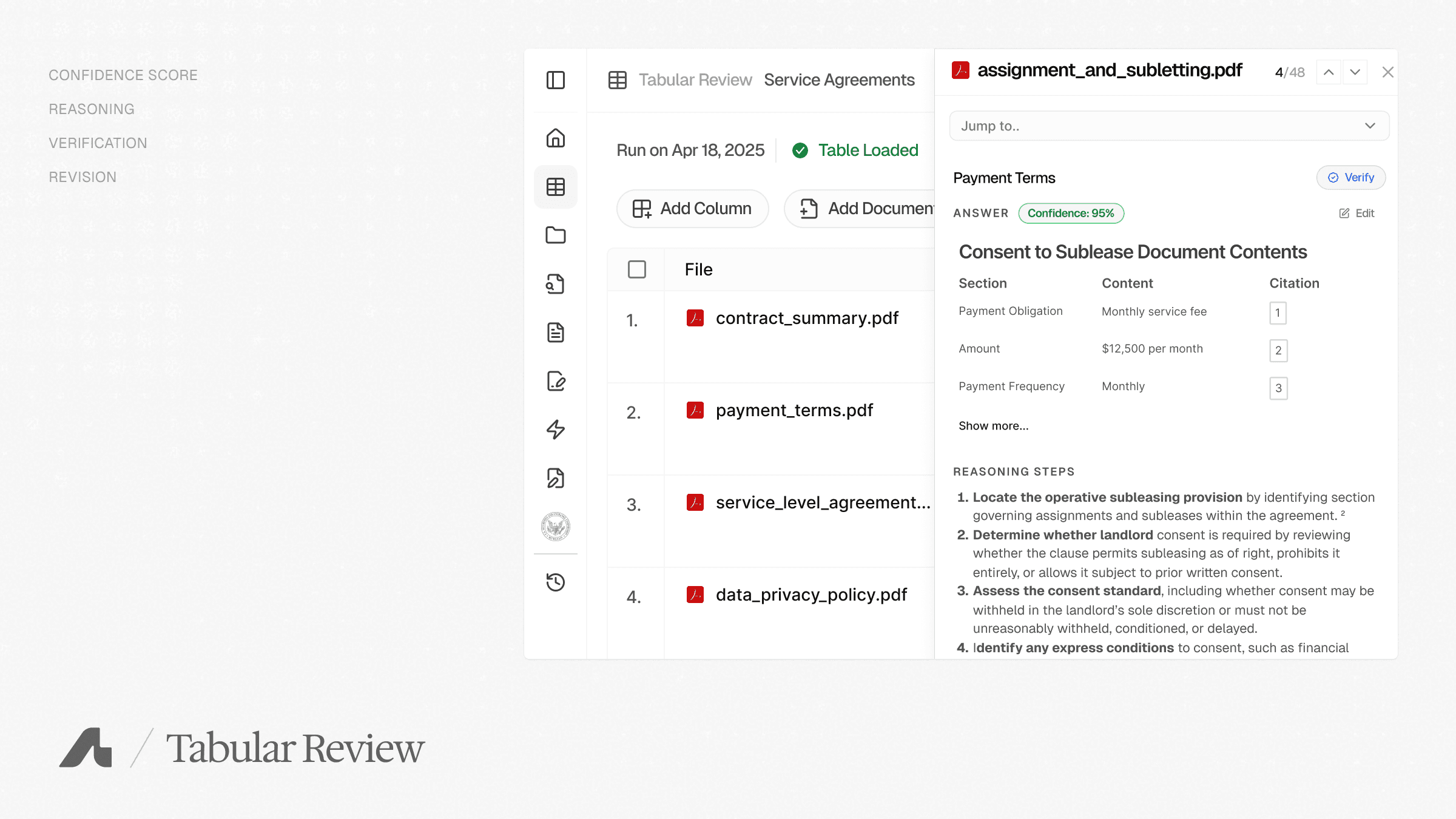The width and height of the screenshot is (1456, 819).
Task: Click the Add Column button
Action: point(692,209)
